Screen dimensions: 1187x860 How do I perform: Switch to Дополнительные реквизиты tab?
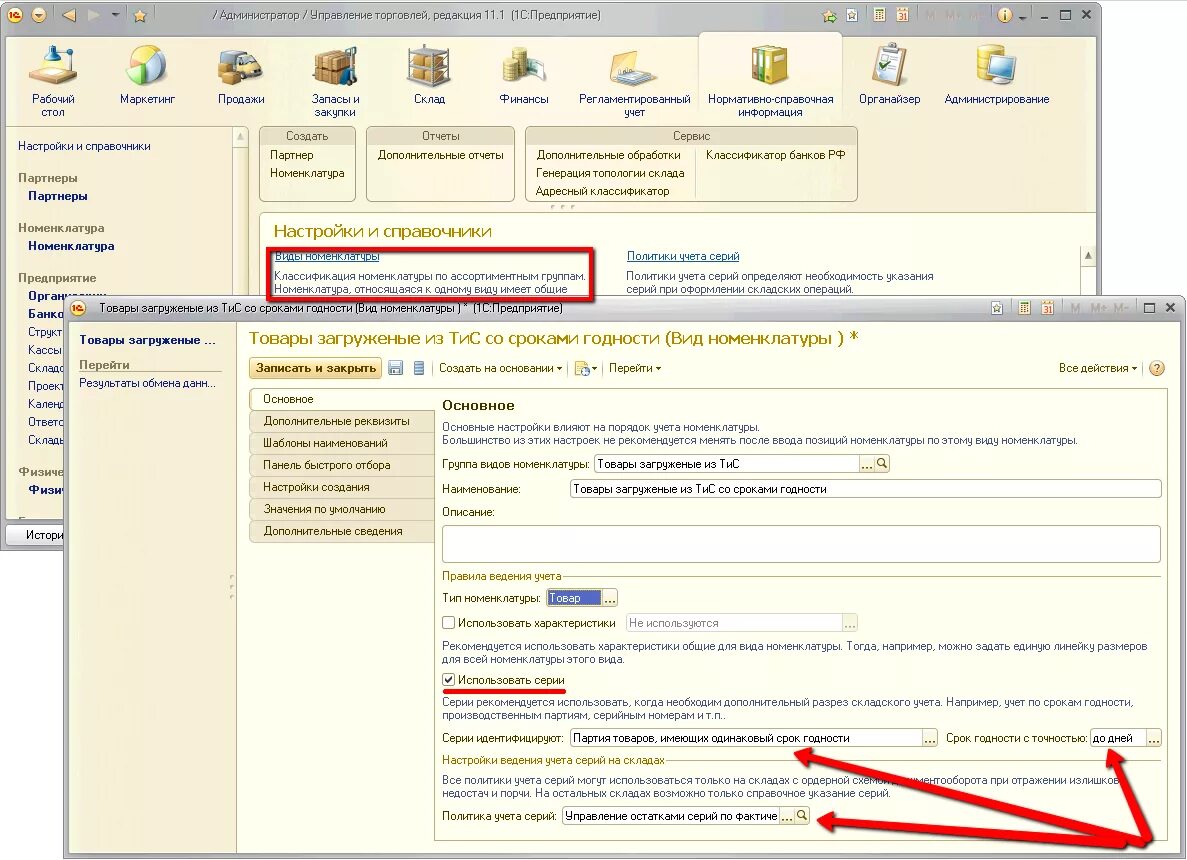pos(341,421)
